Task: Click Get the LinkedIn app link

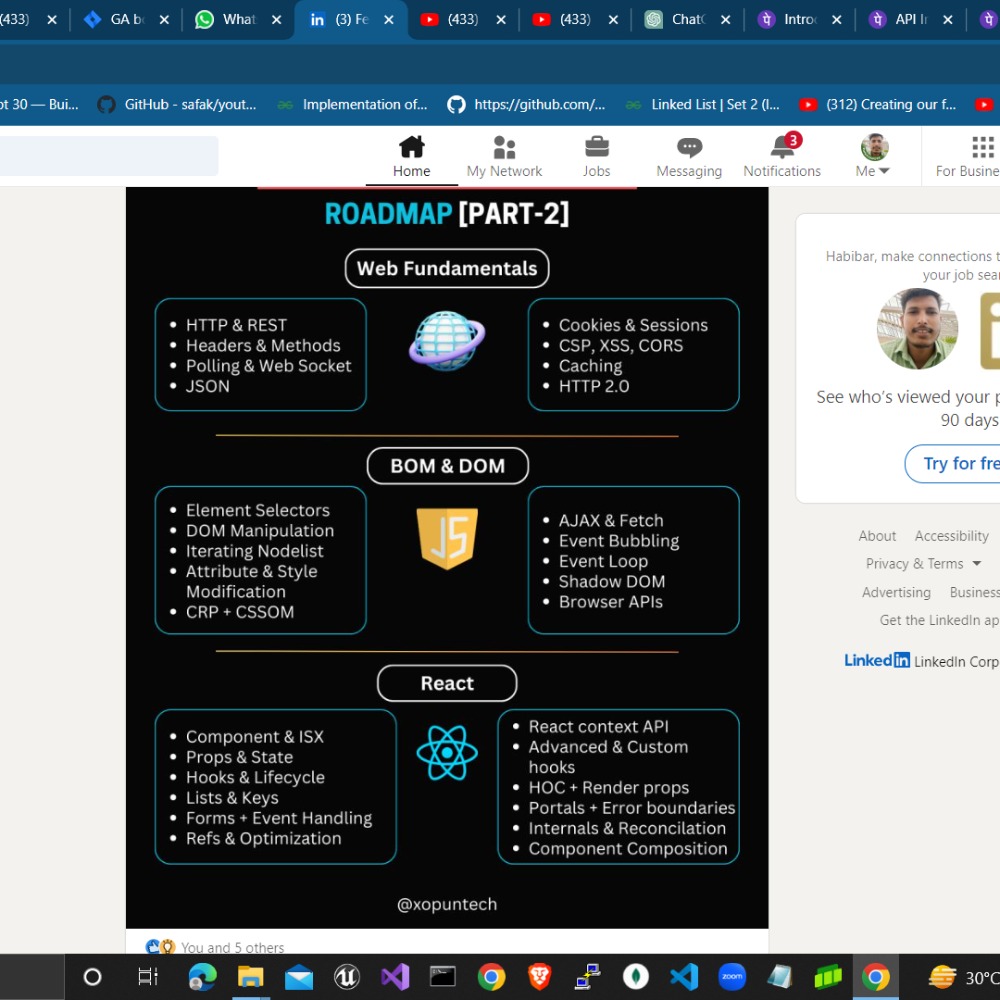Action: tap(939, 620)
